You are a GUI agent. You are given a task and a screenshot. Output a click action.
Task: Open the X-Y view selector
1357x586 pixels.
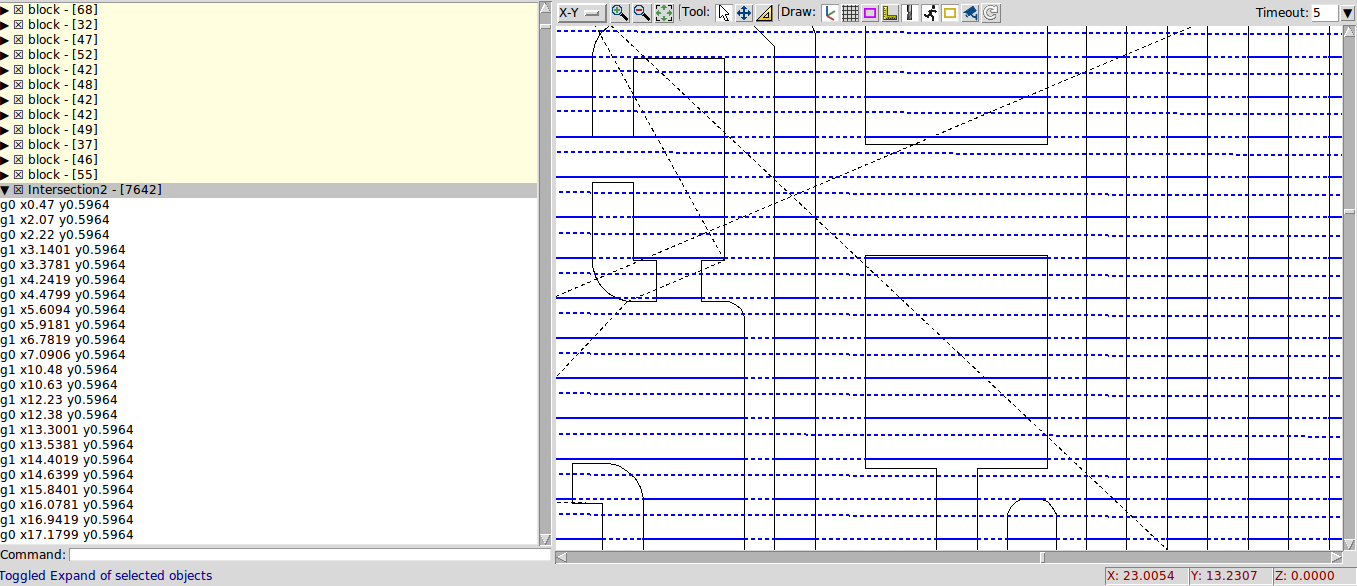[581, 13]
